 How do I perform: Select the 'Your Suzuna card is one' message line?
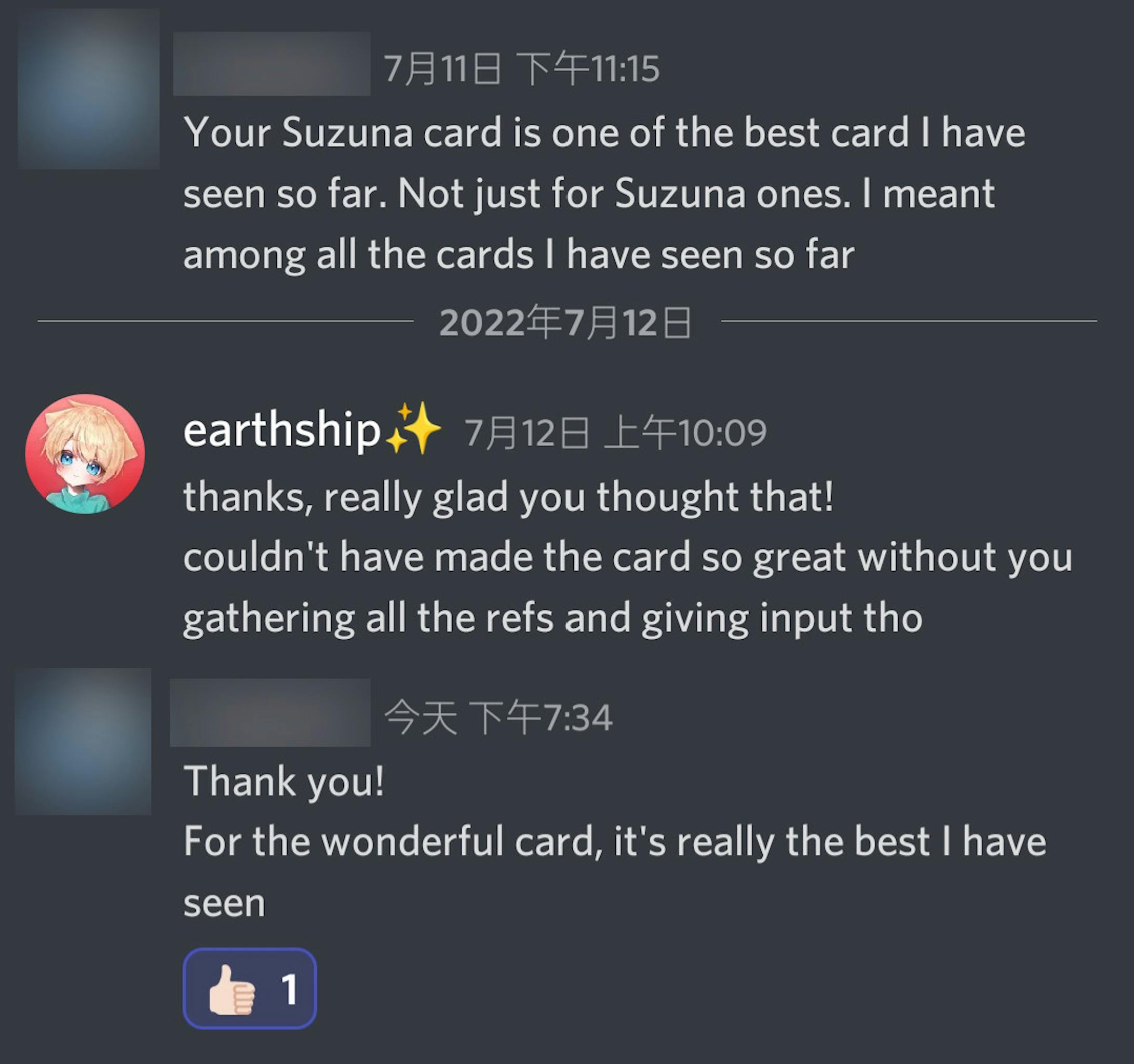click(604, 133)
